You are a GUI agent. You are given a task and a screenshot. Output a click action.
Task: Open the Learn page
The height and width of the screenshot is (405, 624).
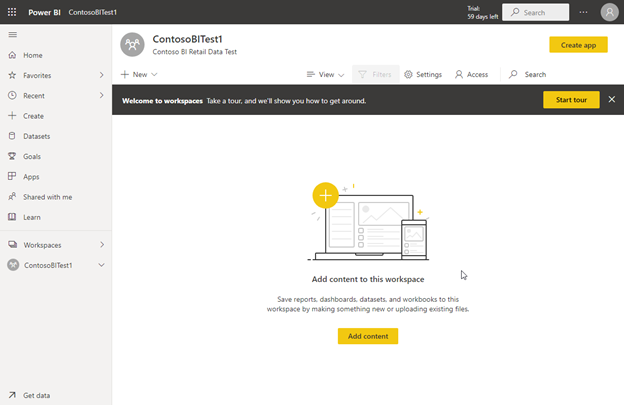click(31, 217)
